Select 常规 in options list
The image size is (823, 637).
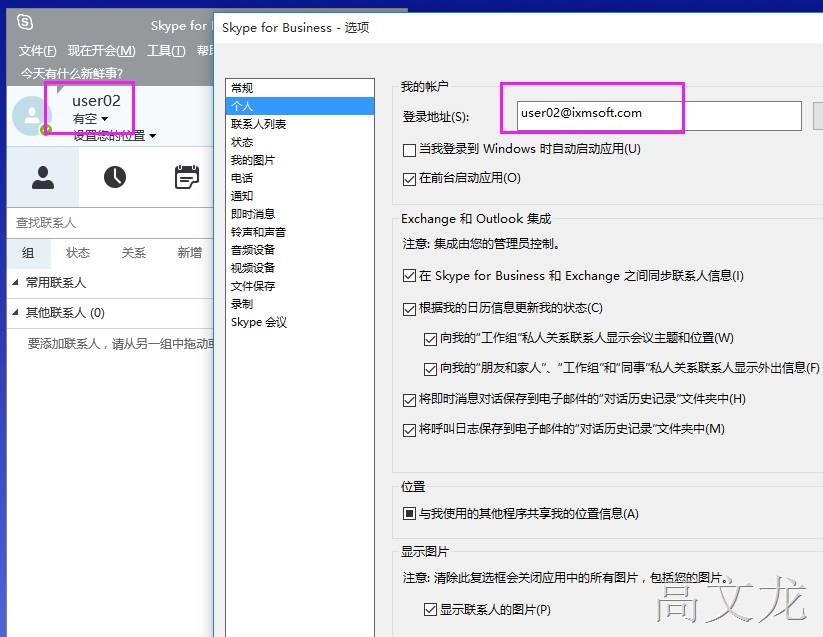(300, 88)
